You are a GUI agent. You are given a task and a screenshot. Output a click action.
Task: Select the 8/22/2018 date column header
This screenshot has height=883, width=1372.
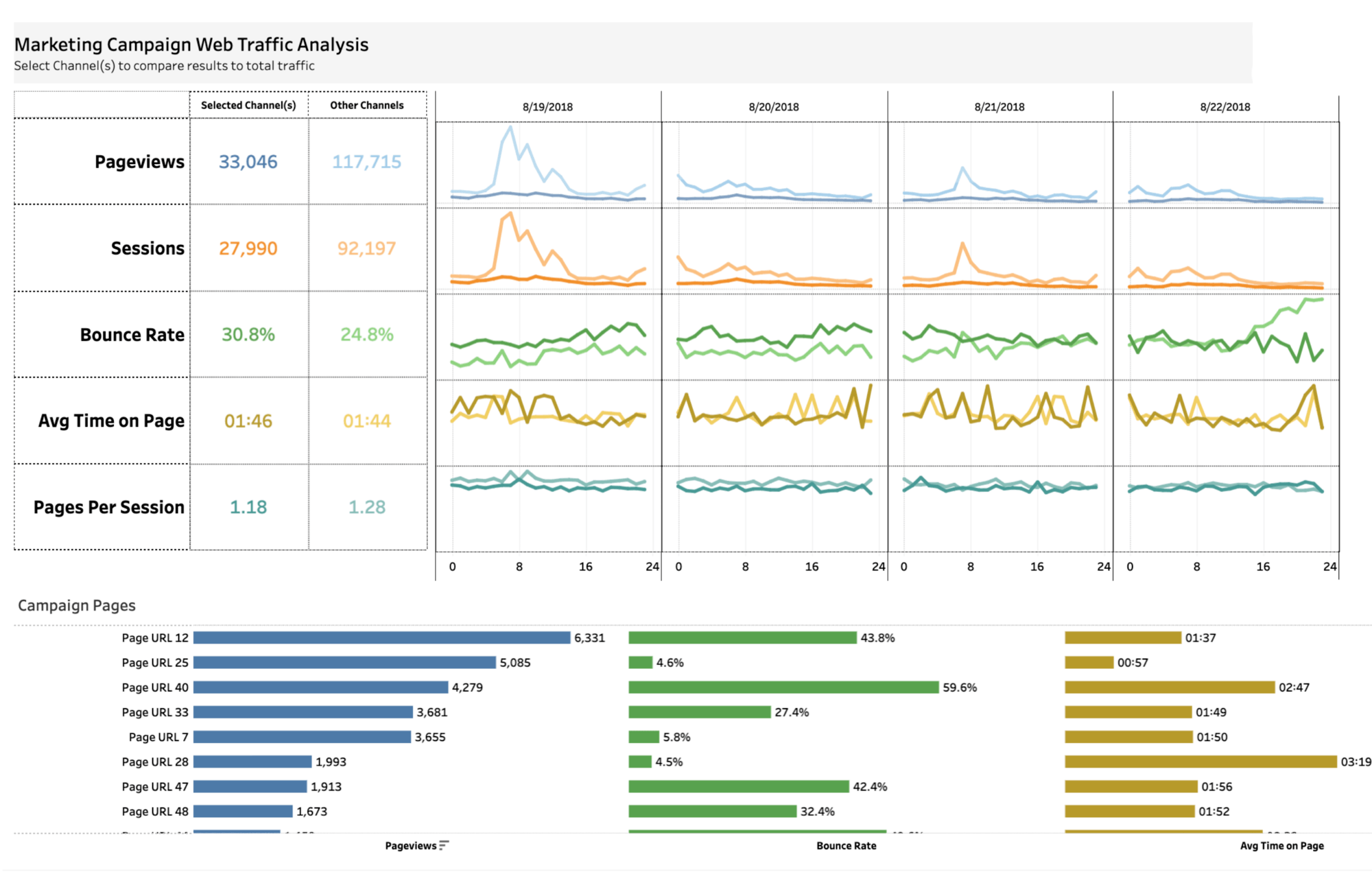1225,107
